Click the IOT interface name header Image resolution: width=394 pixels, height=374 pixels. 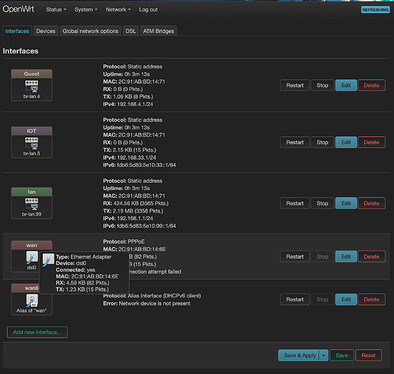tap(32, 131)
